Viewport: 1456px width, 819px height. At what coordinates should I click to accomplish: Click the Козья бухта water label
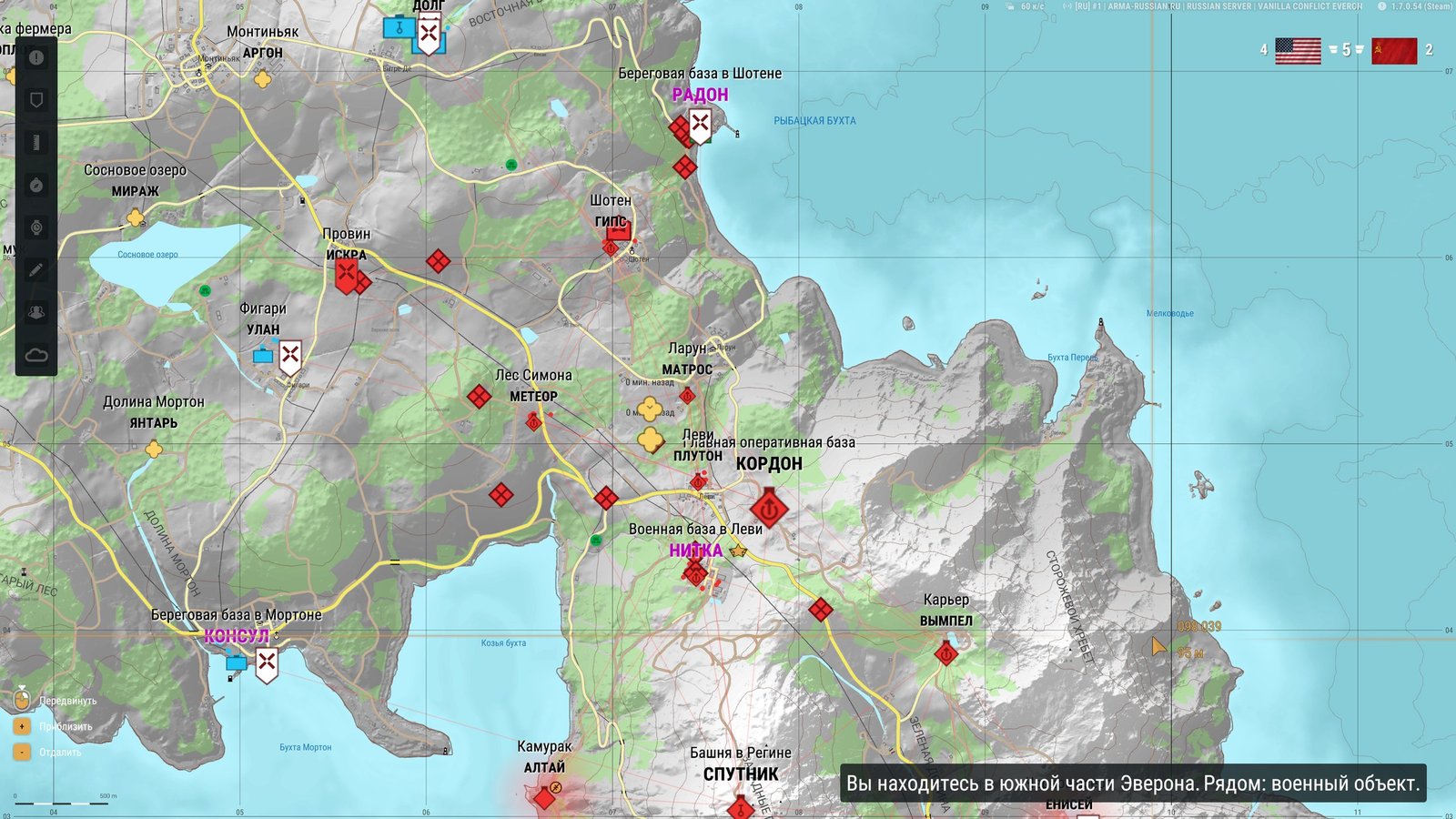pos(503,643)
